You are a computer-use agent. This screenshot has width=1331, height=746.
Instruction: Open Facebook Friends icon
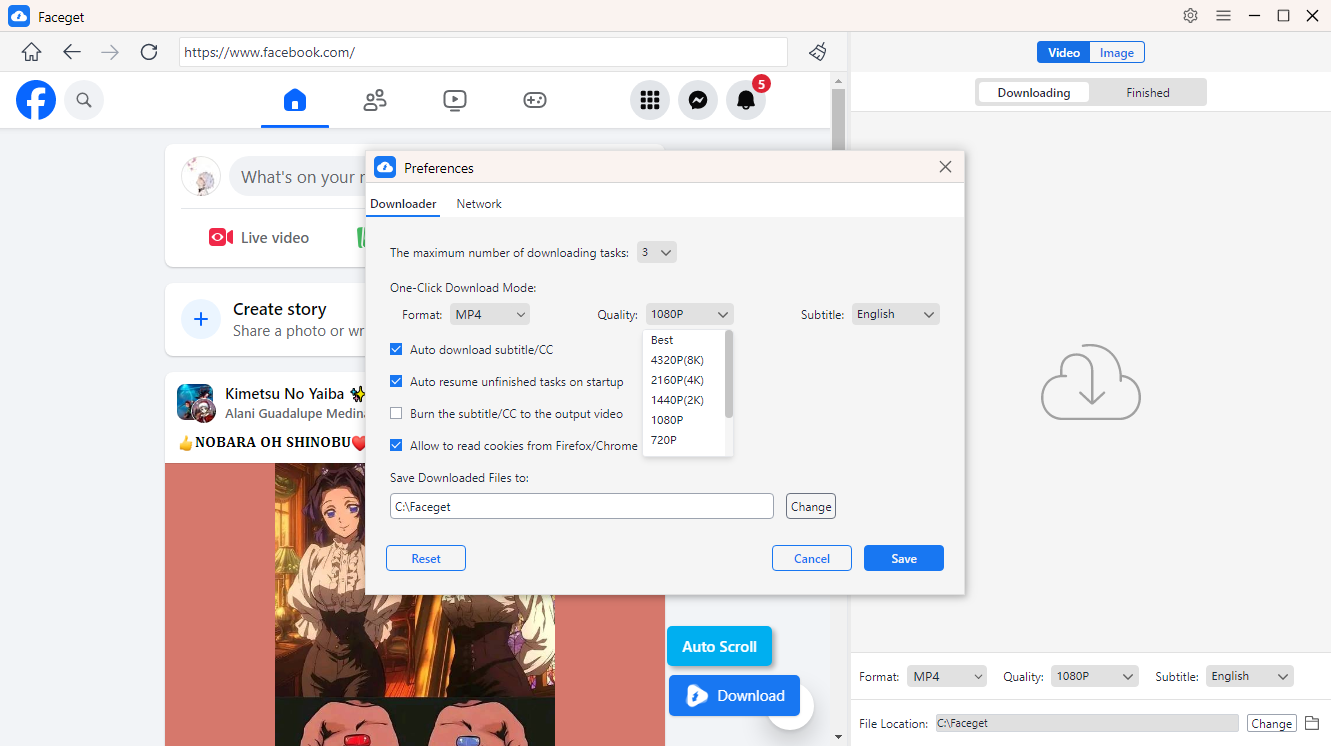[x=375, y=100]
